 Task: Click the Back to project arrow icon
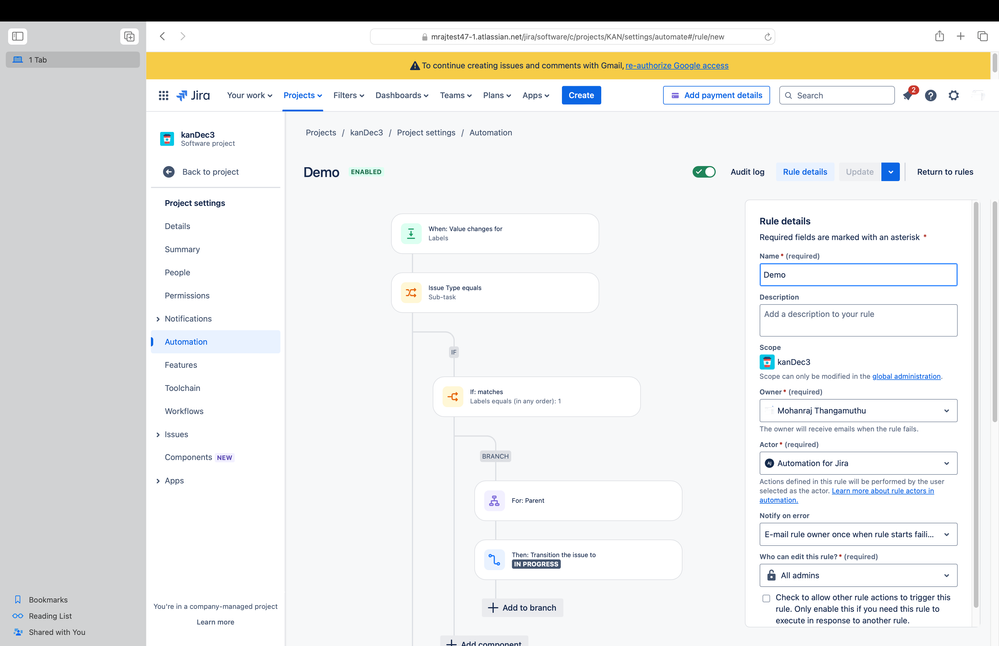169,172
